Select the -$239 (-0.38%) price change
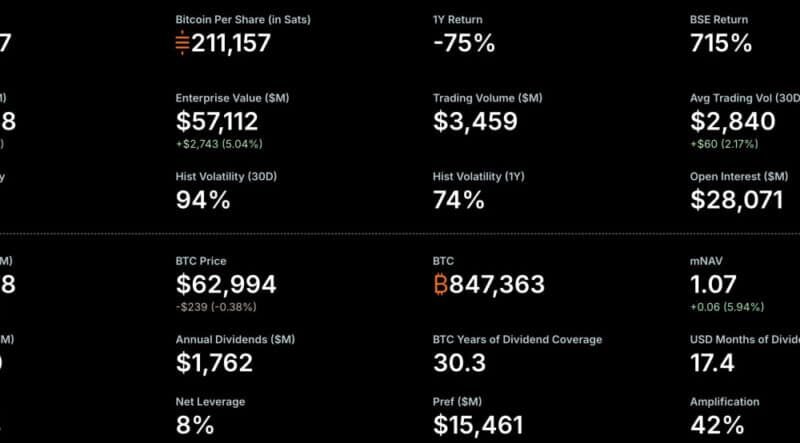The height and width of the screenshot is (443, 800). (216, 307)
